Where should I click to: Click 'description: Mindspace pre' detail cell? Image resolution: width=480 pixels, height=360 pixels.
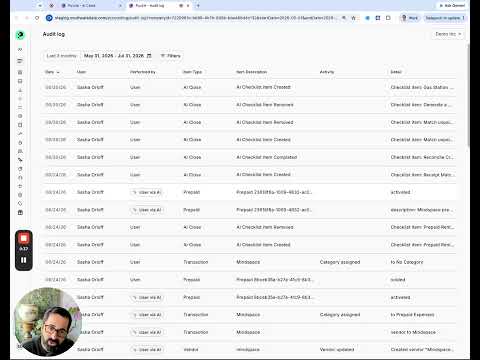pyautogui.click(x=422, y=210)
